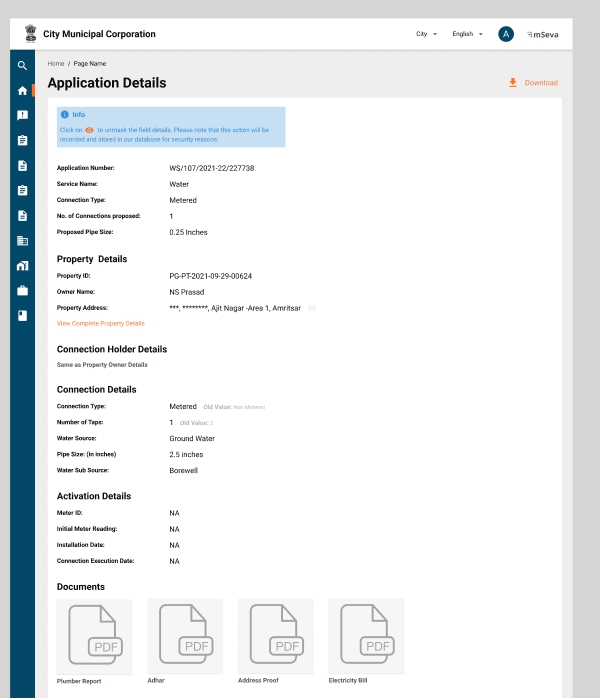
Task: Click the mSeva logo in the header
Action: 543,34
